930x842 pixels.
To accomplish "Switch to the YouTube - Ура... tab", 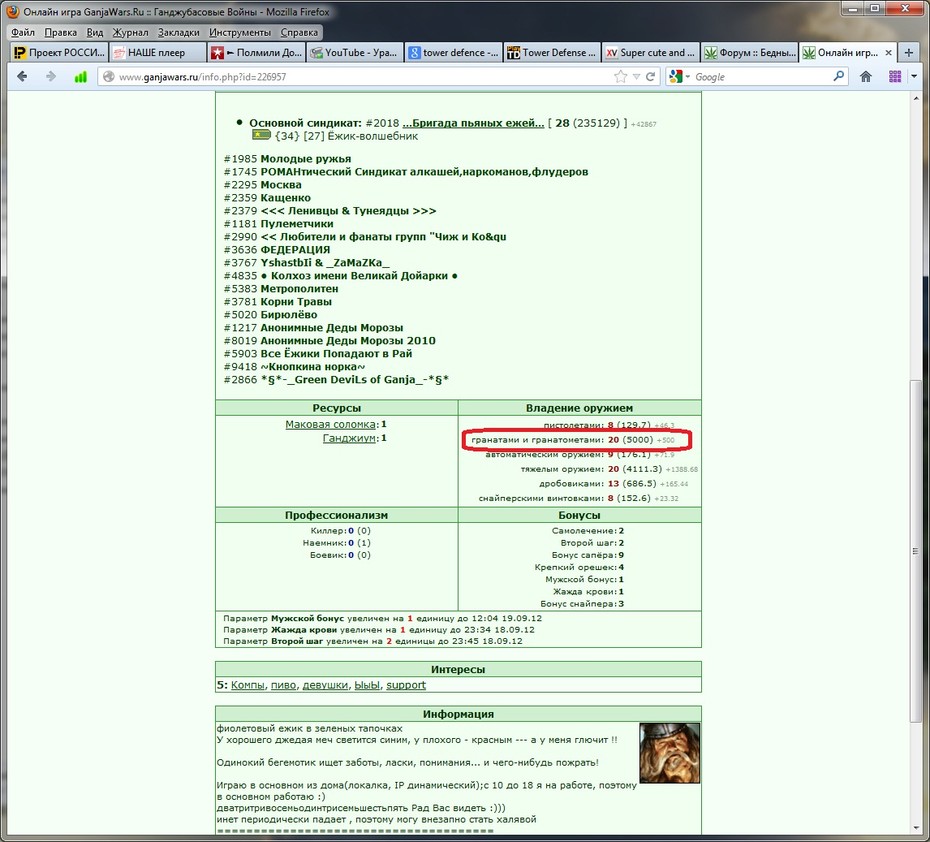I will point(355,53).
